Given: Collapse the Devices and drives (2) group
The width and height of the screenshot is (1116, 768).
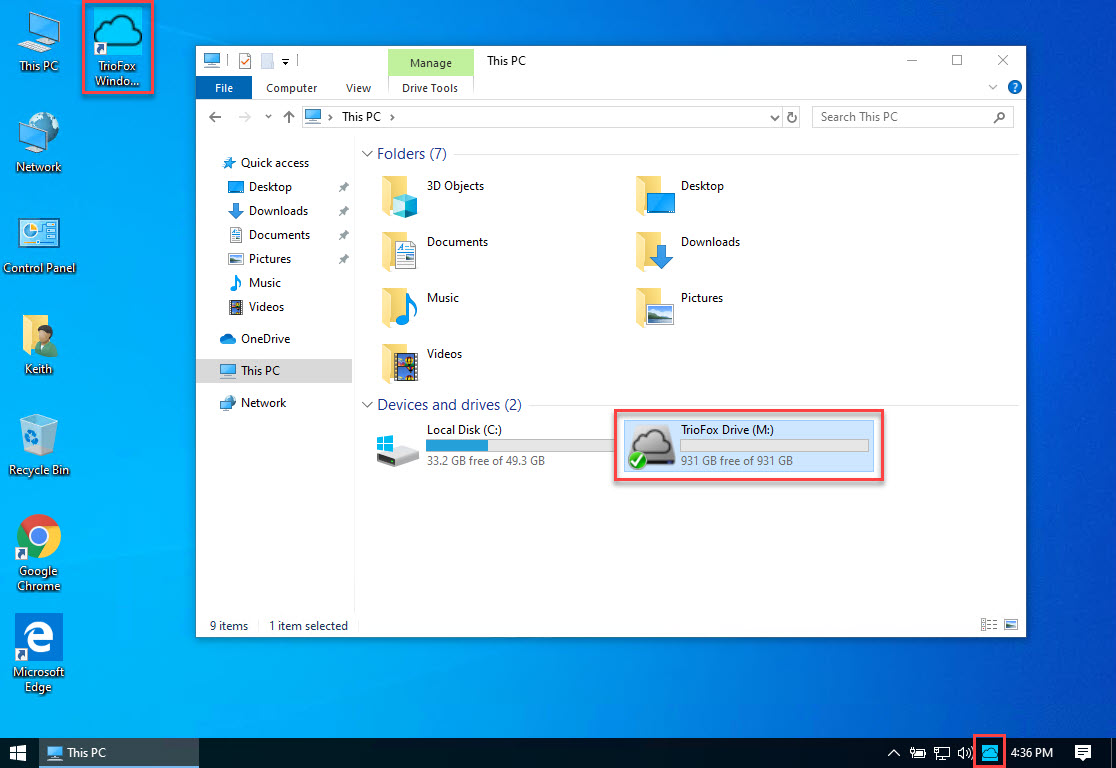Looking at the screenshot, I should [367, 404].
